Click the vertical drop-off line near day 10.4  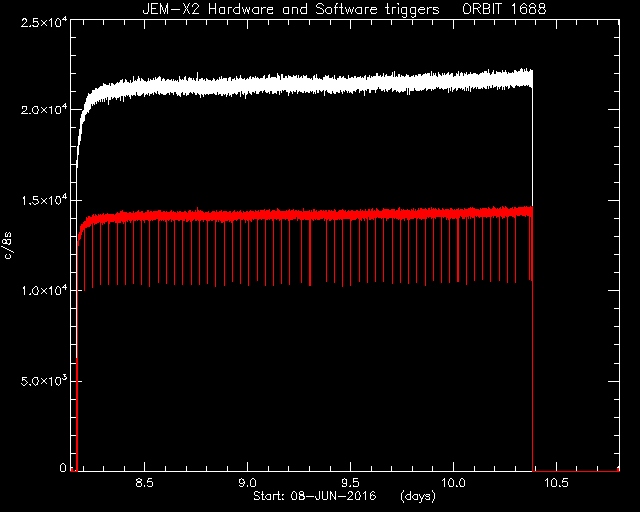coord(533,269)
